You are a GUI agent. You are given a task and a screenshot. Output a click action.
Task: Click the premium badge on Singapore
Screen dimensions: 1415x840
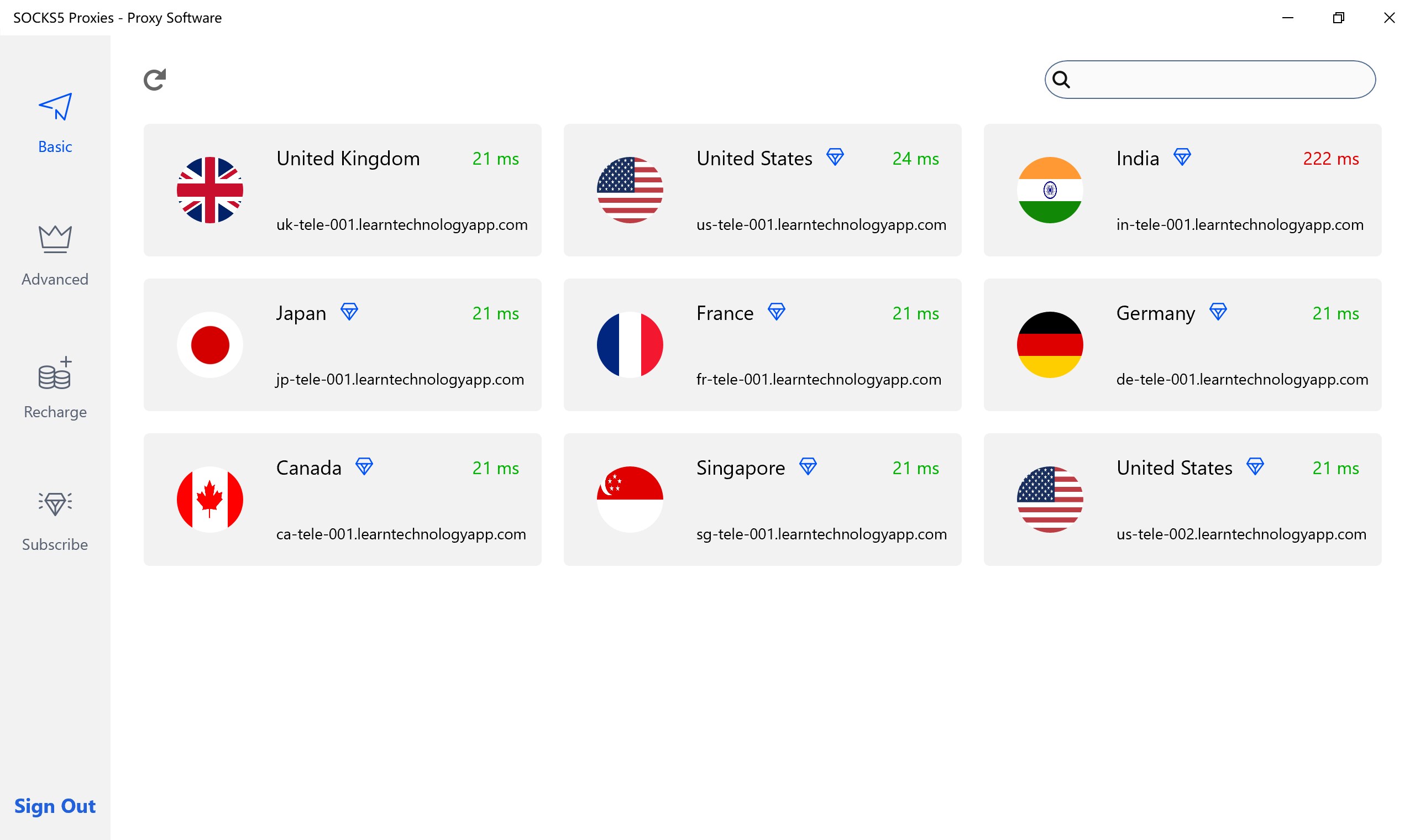point(808,466)
